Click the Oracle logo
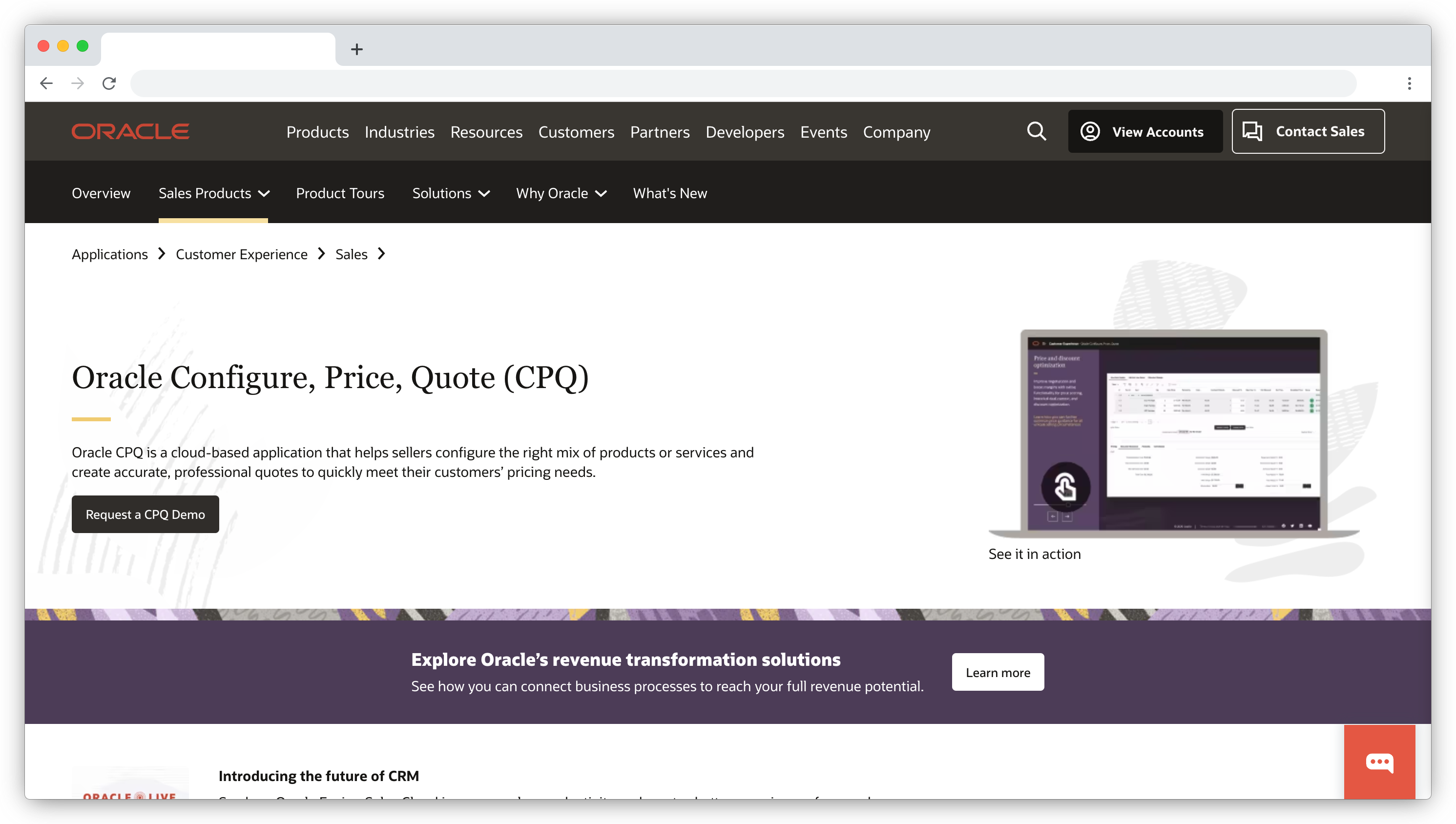 pos(130,131)
